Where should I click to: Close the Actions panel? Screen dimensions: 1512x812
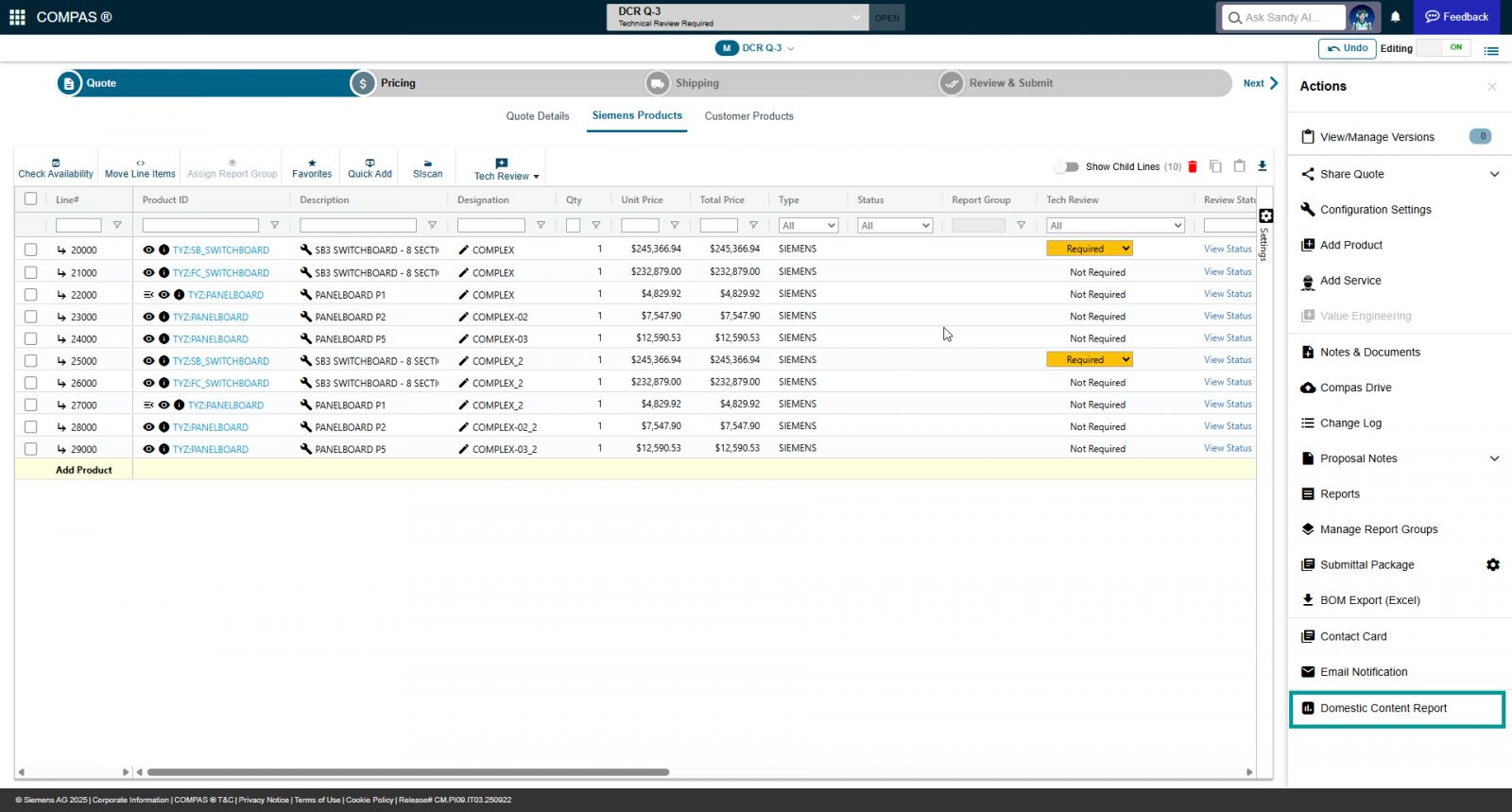(1492, 87)
